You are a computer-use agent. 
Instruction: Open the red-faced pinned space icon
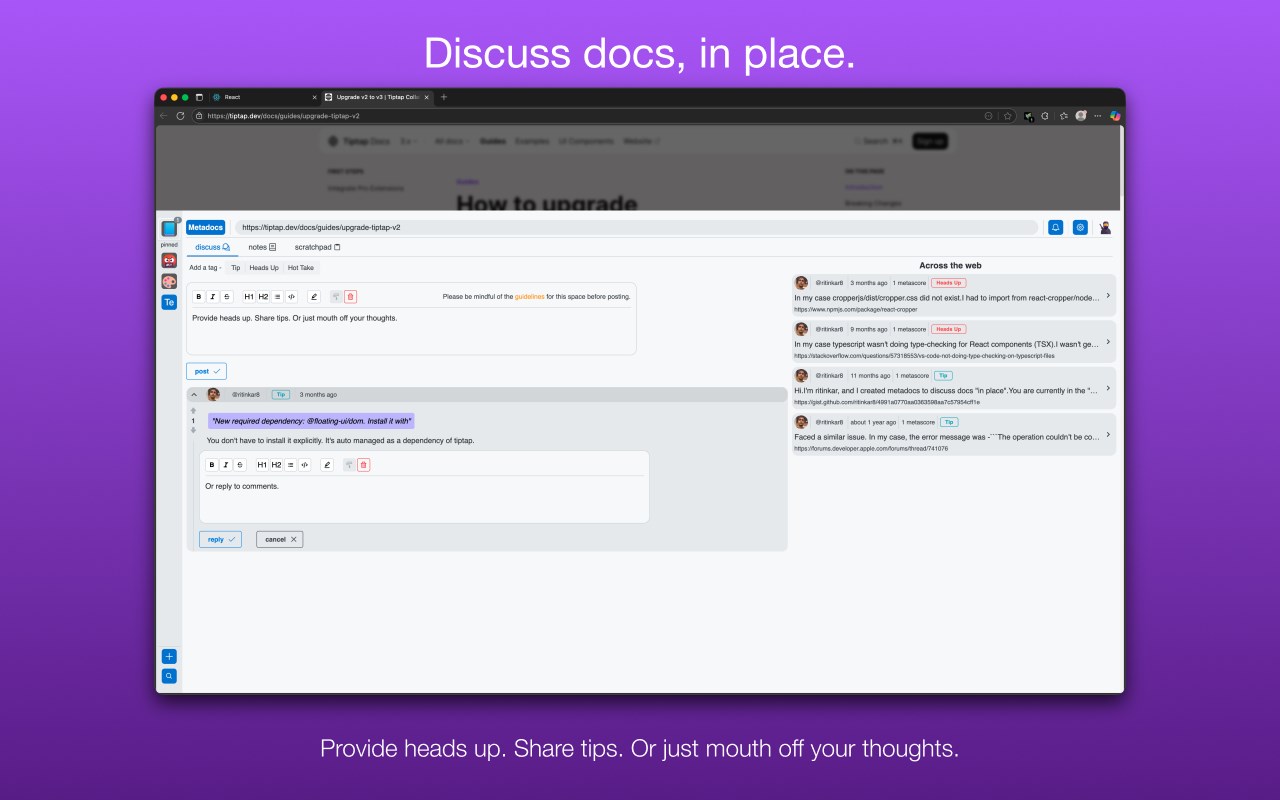click(169, 260)
